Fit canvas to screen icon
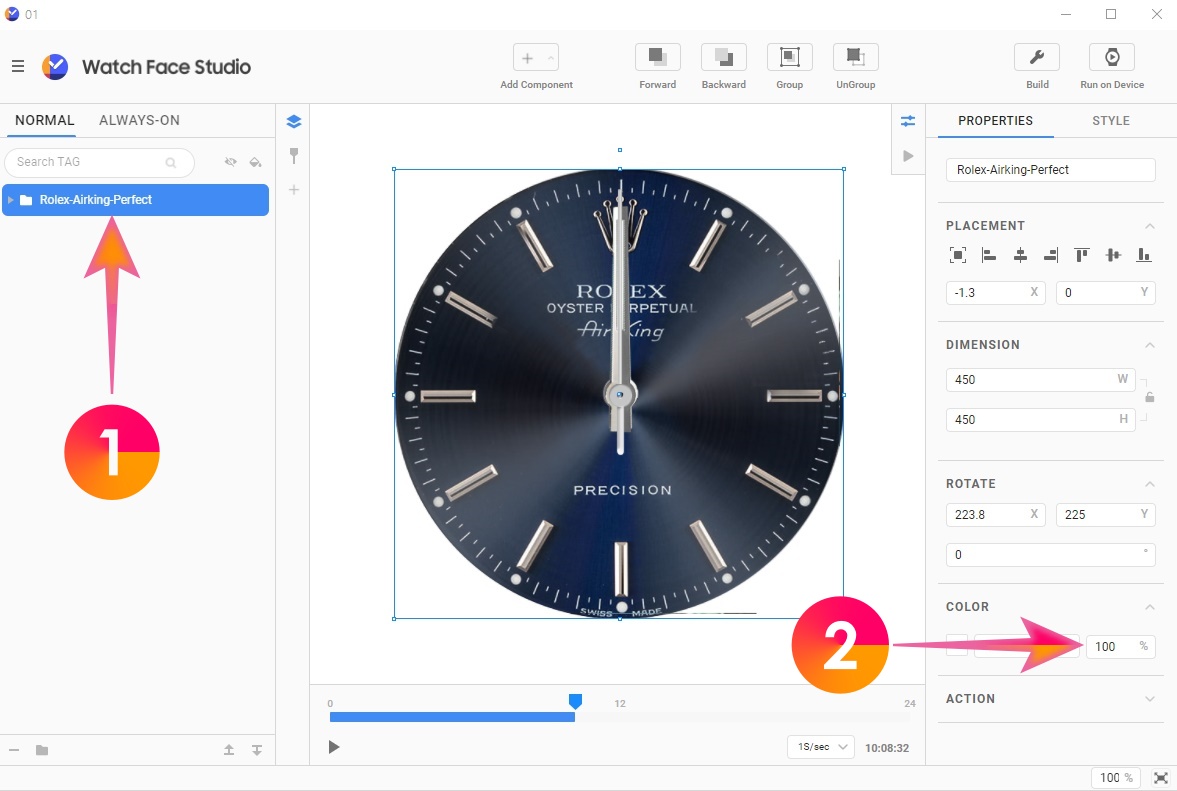The image size is (1177, 791). tap(1160, 777)
